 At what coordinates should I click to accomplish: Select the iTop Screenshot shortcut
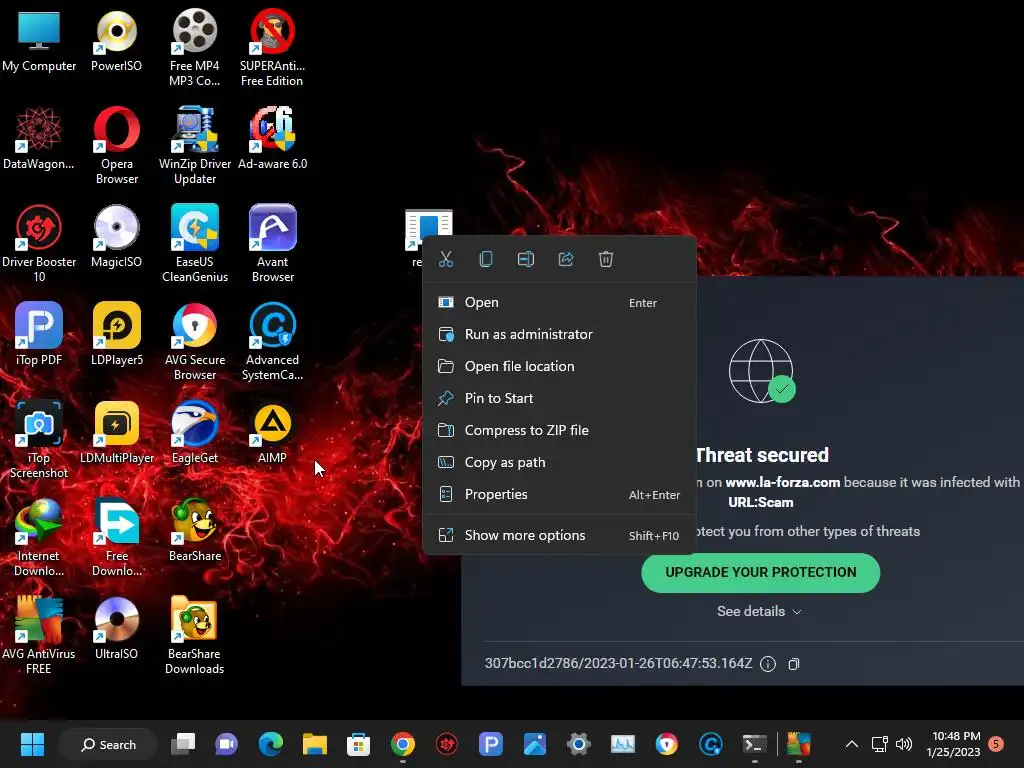pos(39,440)
